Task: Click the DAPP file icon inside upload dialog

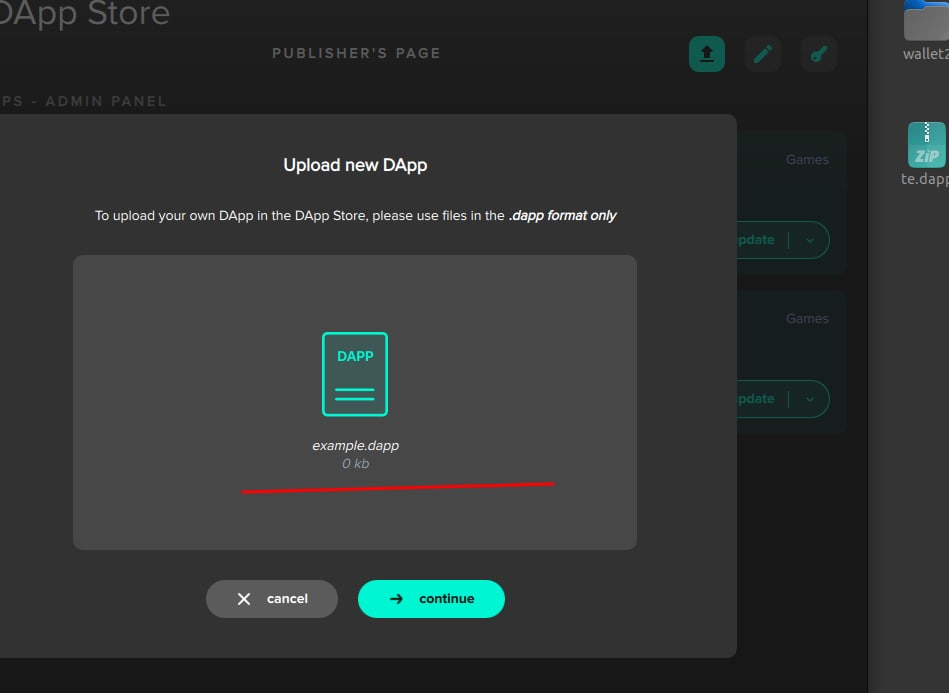Action: click(354, 374)
